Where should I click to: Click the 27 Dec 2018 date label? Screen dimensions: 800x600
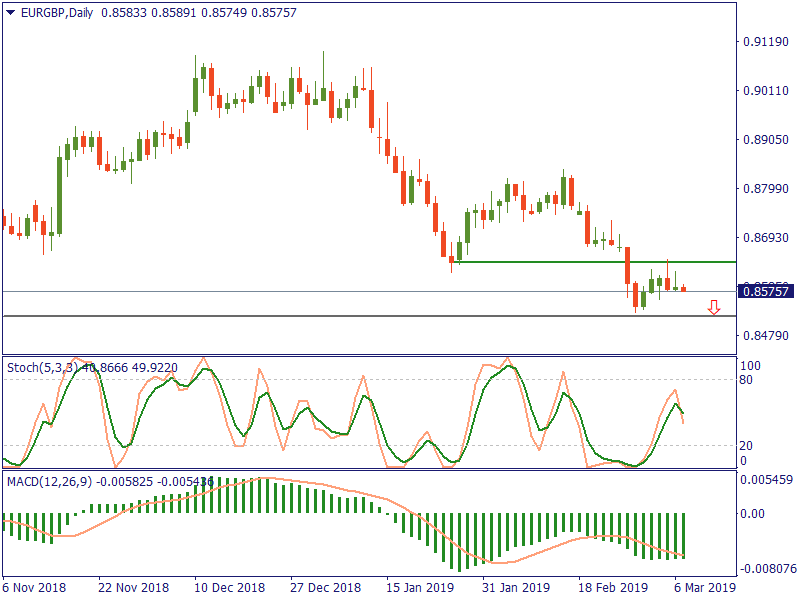pyautogui.click(x=326, y=588)
